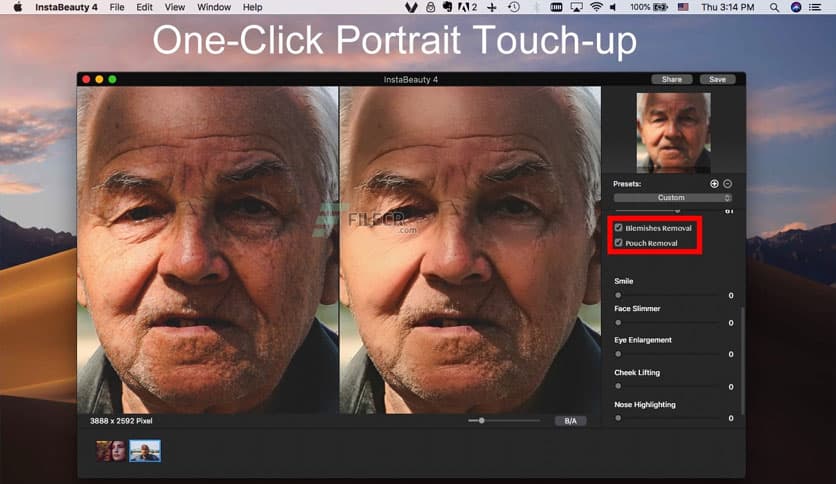This screenshot has width=836, height=484.
Task: Open Siri from the menu bar
Action: click(796, 7)
